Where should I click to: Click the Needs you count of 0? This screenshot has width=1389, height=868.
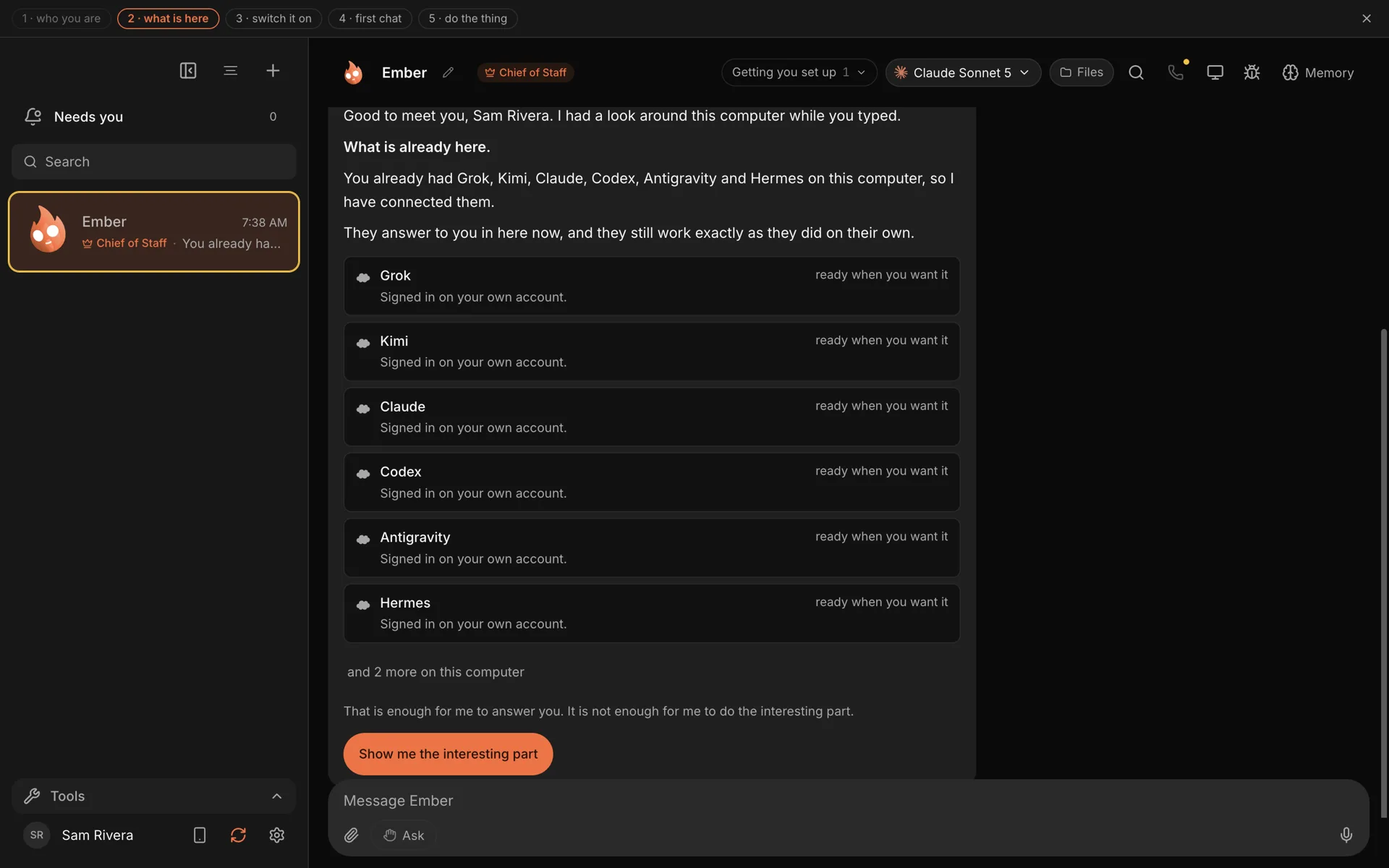click(273, 116)
